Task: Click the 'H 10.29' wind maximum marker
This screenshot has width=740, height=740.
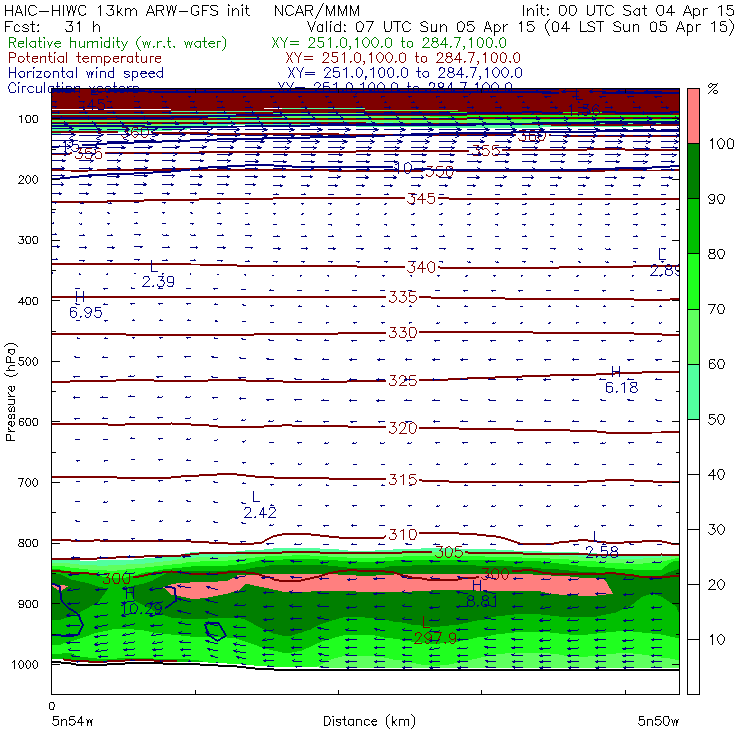Action: point(142,601)
